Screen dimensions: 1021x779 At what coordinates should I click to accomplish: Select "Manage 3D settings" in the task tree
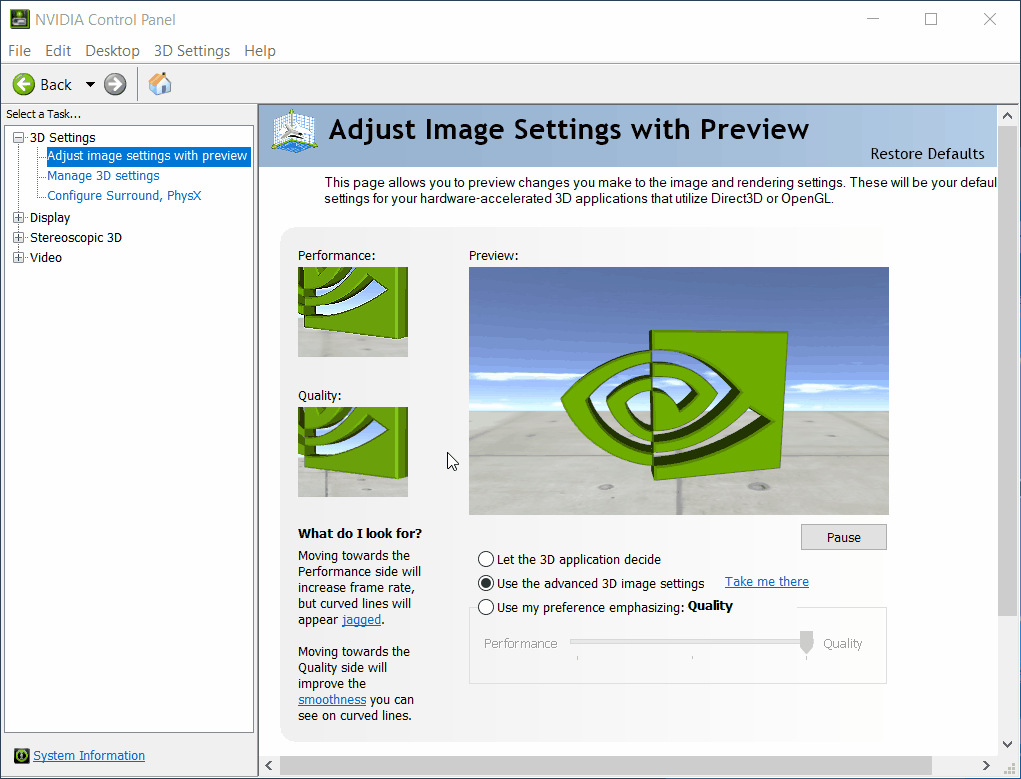(x=102, y=176)
